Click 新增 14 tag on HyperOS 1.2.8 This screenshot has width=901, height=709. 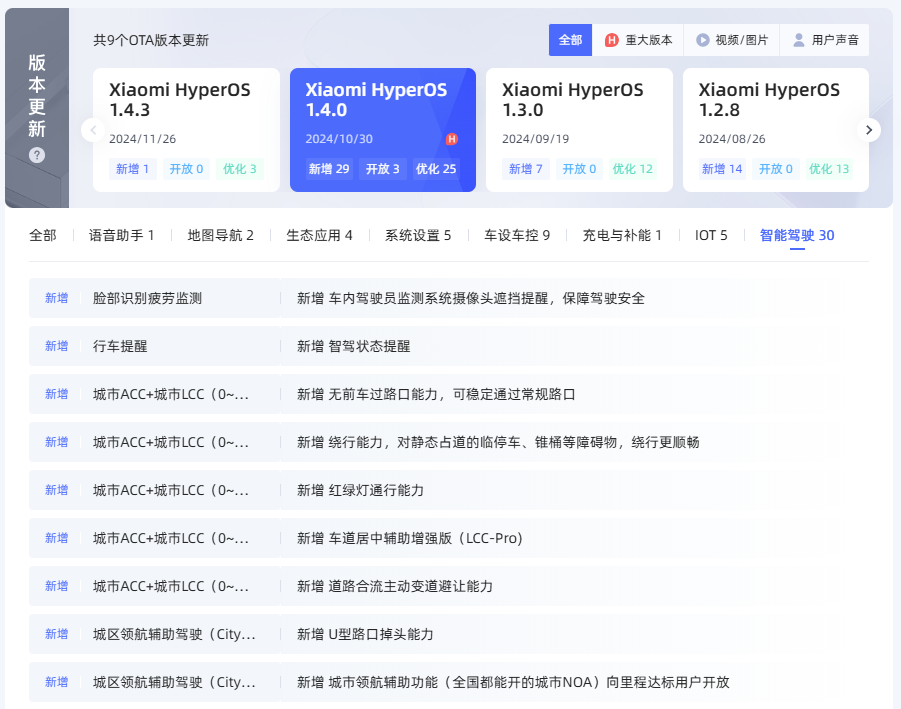pos(722,169)
